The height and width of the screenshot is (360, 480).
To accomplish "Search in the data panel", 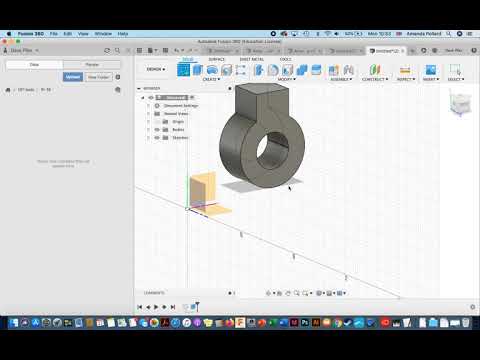I will [117, 51].
